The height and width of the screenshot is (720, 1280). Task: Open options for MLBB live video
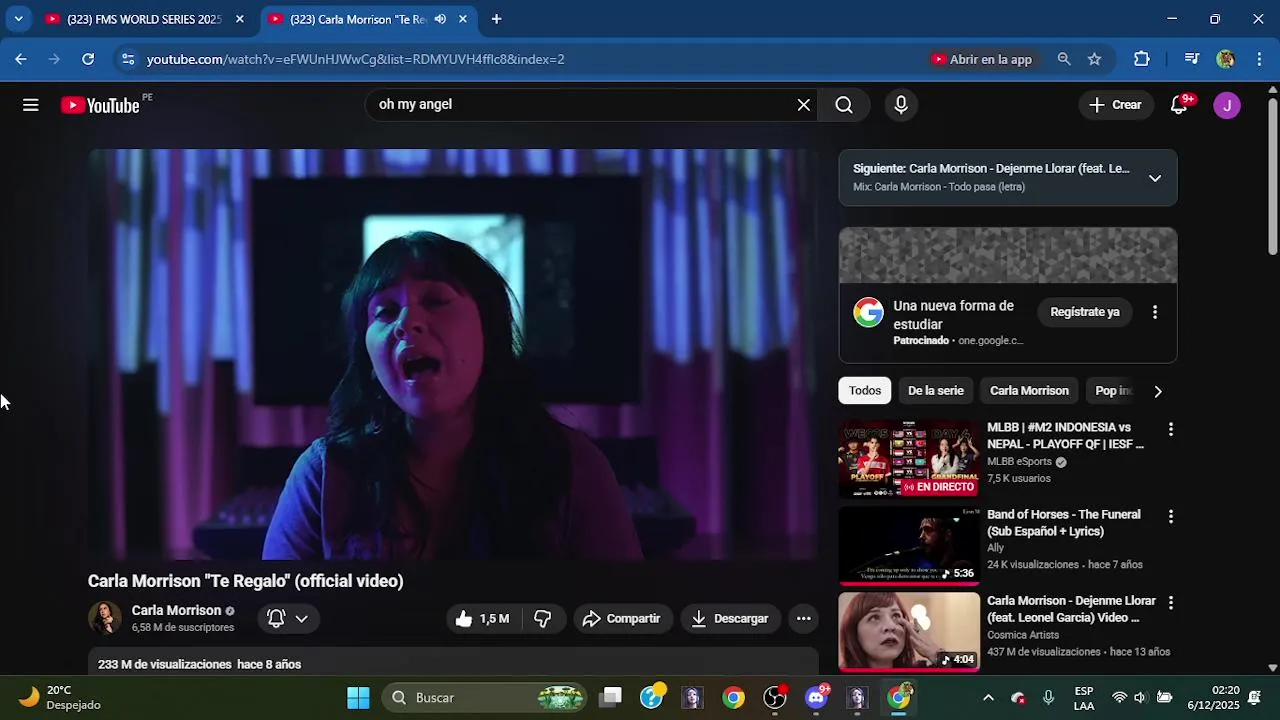point(1171,429)
